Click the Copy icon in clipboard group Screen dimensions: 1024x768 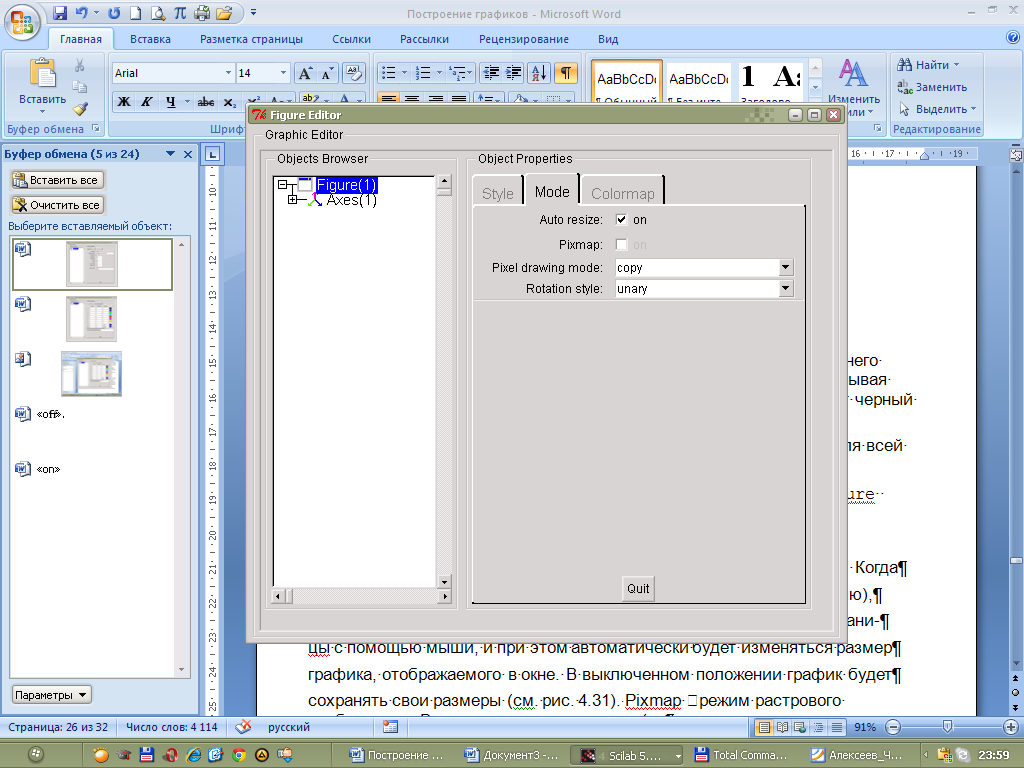point(80,87)
